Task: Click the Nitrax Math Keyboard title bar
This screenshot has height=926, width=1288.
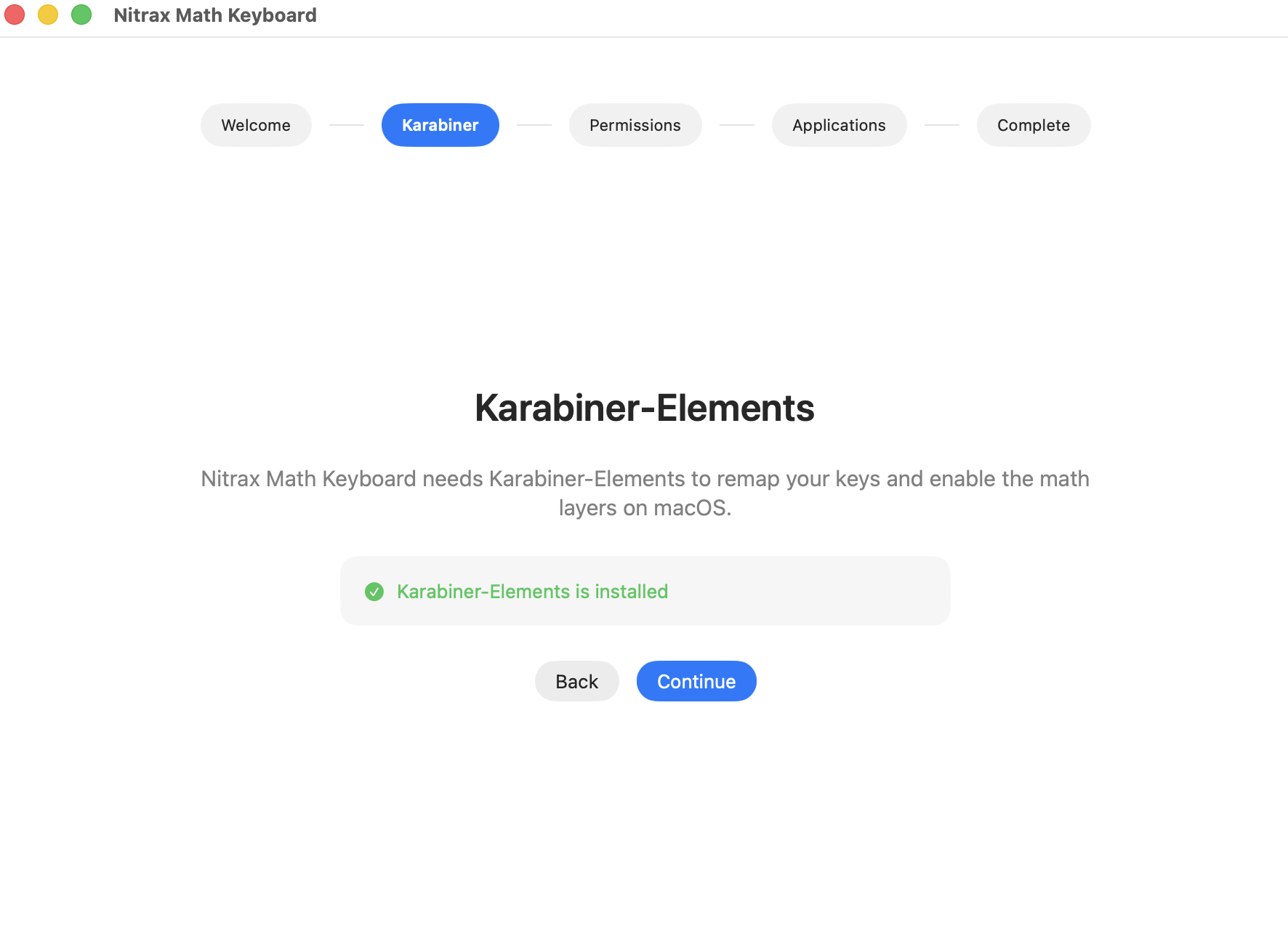Action: coord(215,15)
